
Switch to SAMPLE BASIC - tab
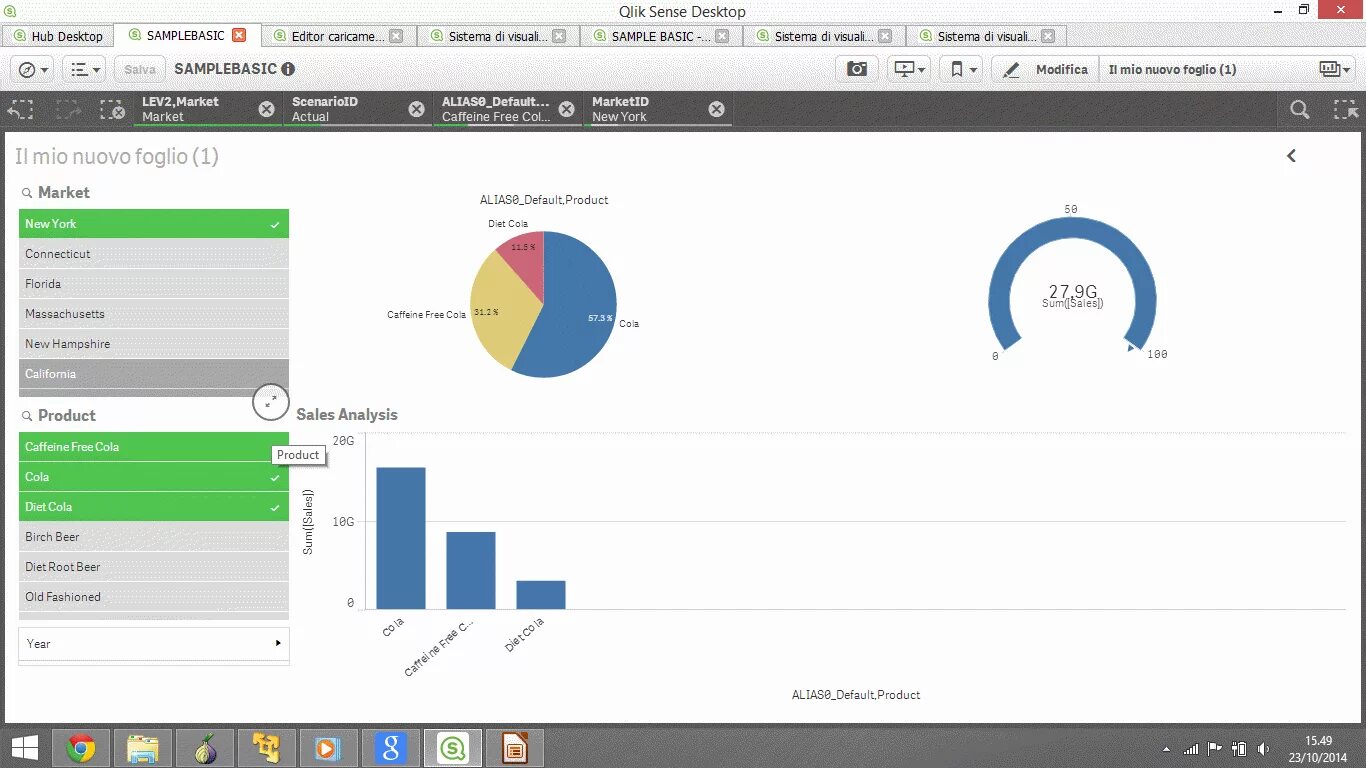(x=661, y=36)
